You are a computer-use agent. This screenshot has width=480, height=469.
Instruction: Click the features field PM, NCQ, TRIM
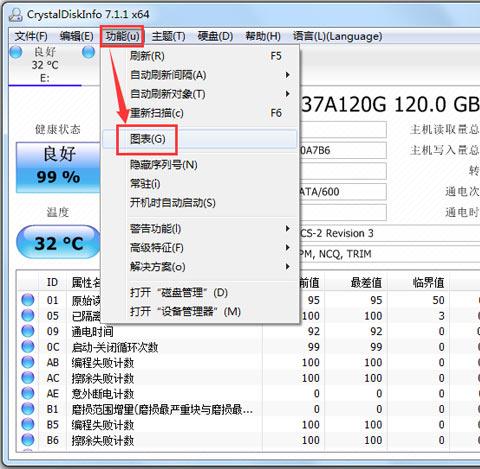[389, 254]
